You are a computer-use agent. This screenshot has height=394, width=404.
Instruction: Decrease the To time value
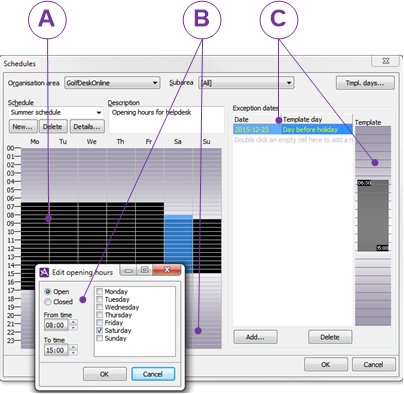point(73,353)
